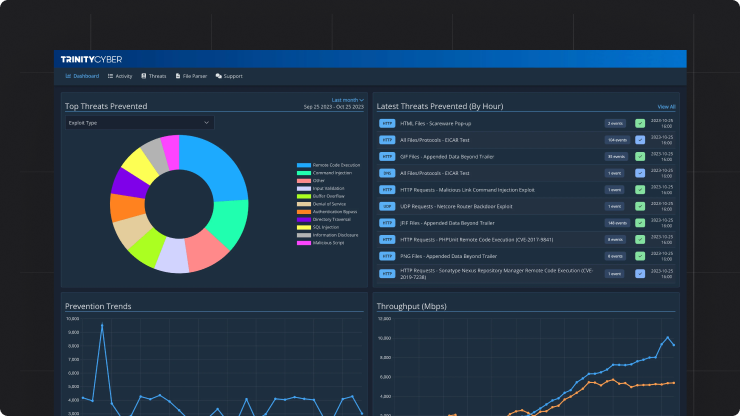Click the 104 events badge
Viewport: 740px width, 416px height.
617,140
